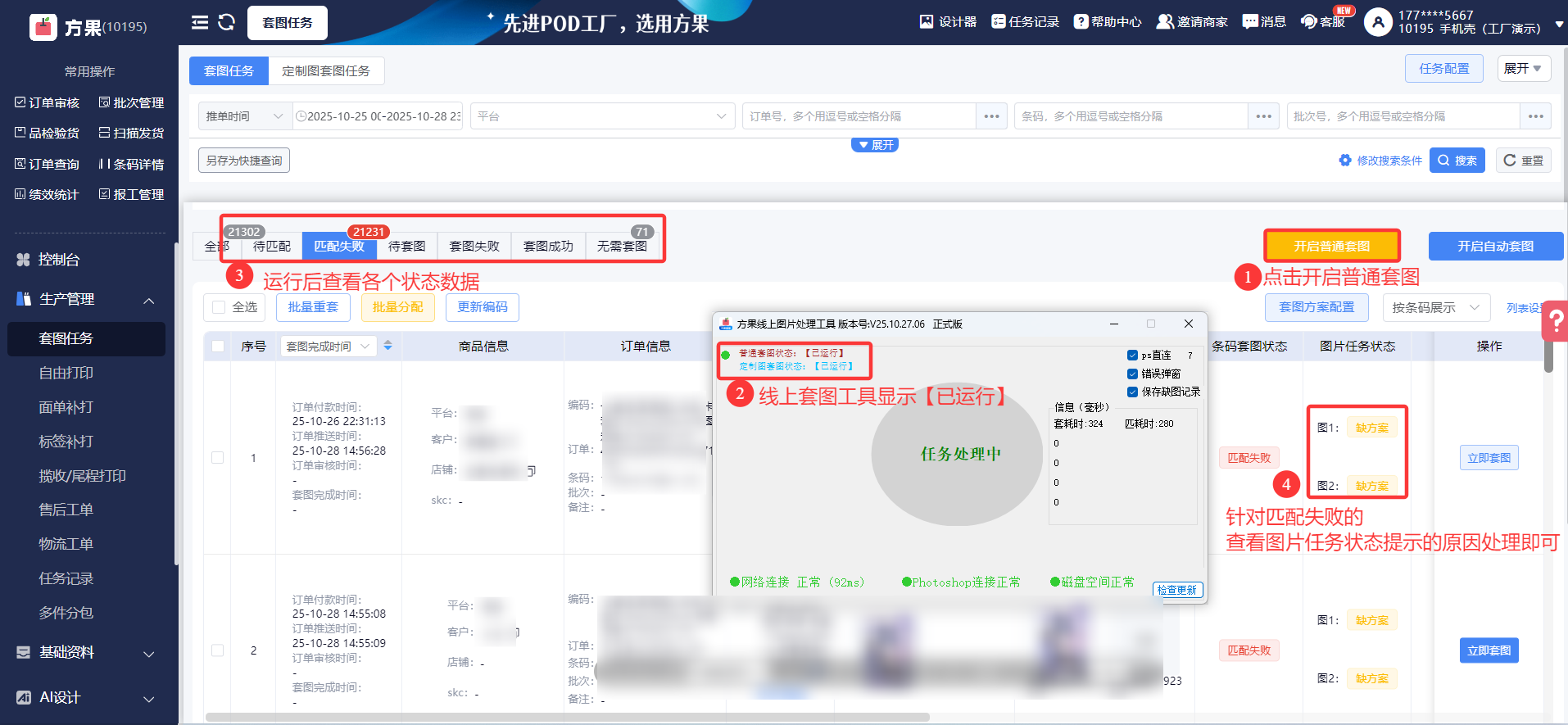
Task: Open the account dropdown arrow
Action: tap(1559, 24)
